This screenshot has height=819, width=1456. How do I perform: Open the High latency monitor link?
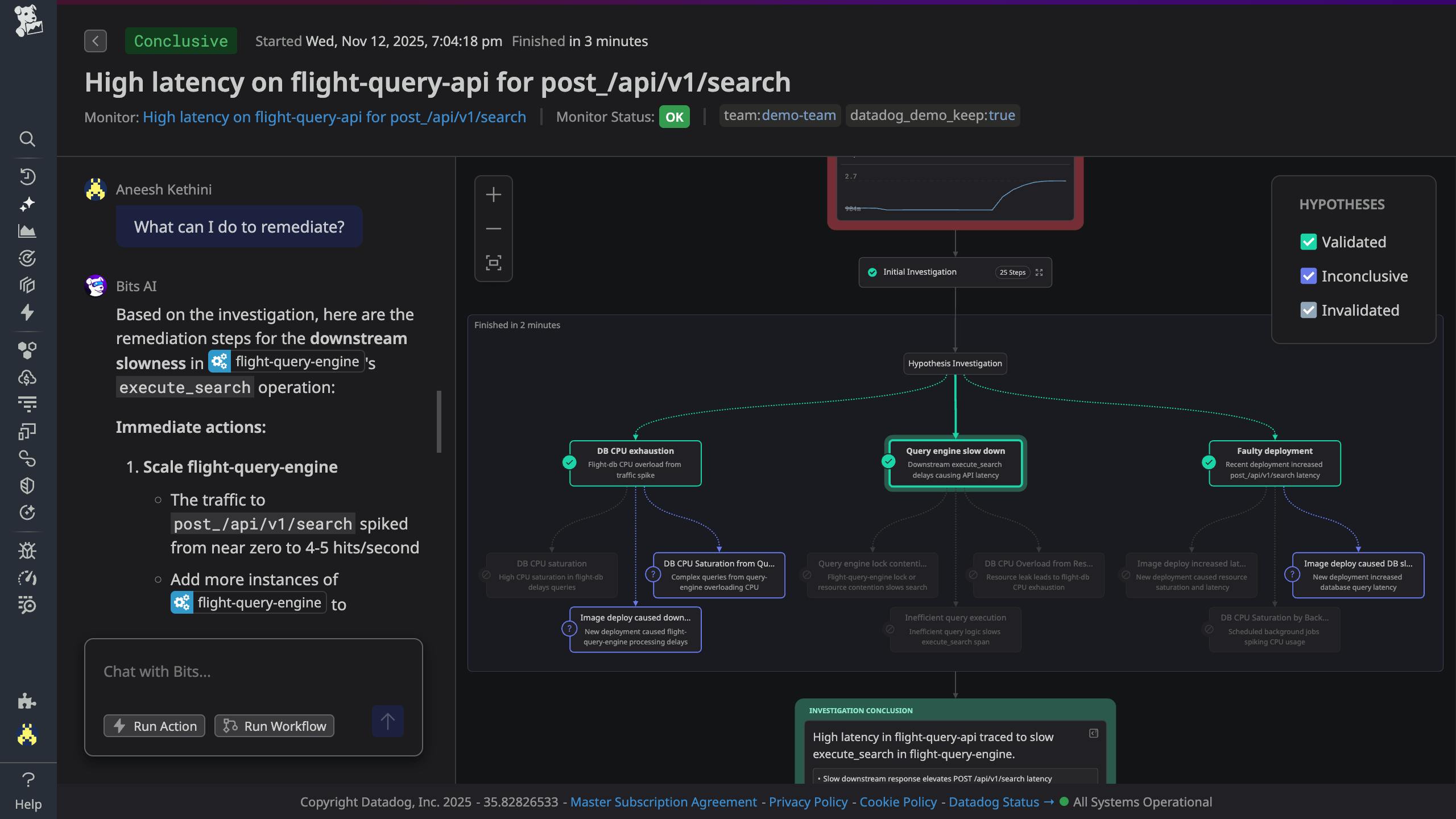[334, 117]
